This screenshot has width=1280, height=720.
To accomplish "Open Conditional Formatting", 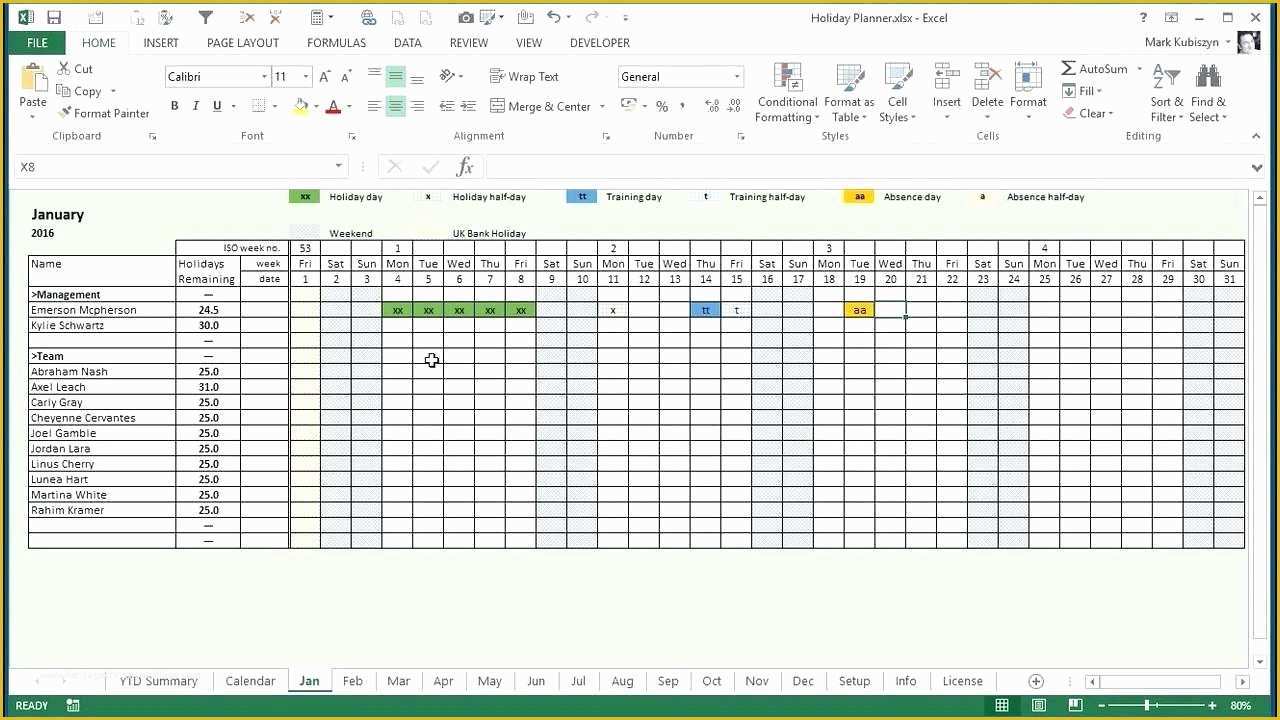I will (787, 93).
